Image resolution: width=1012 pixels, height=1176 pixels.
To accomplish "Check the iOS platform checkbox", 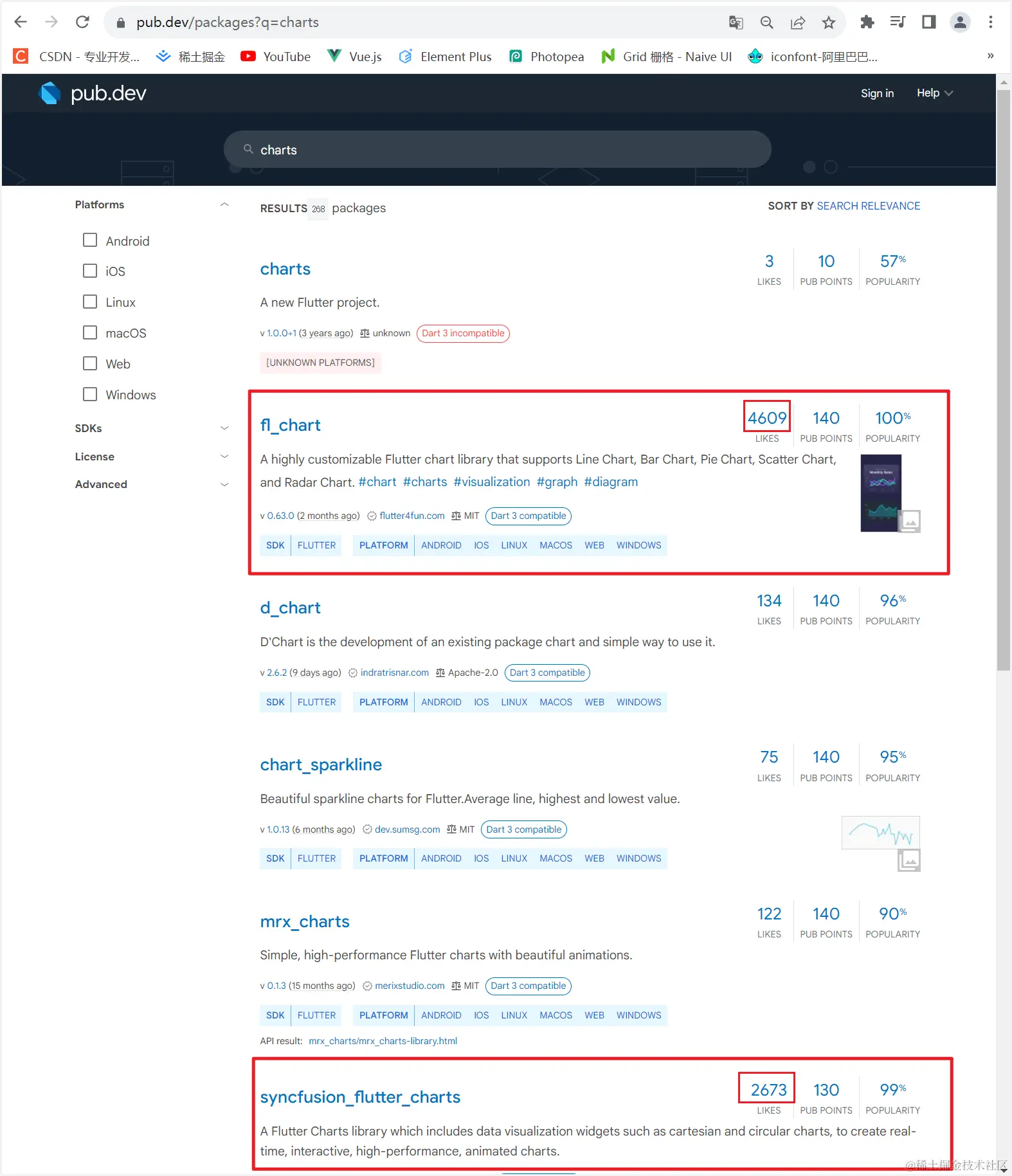I will click(90, 271).
